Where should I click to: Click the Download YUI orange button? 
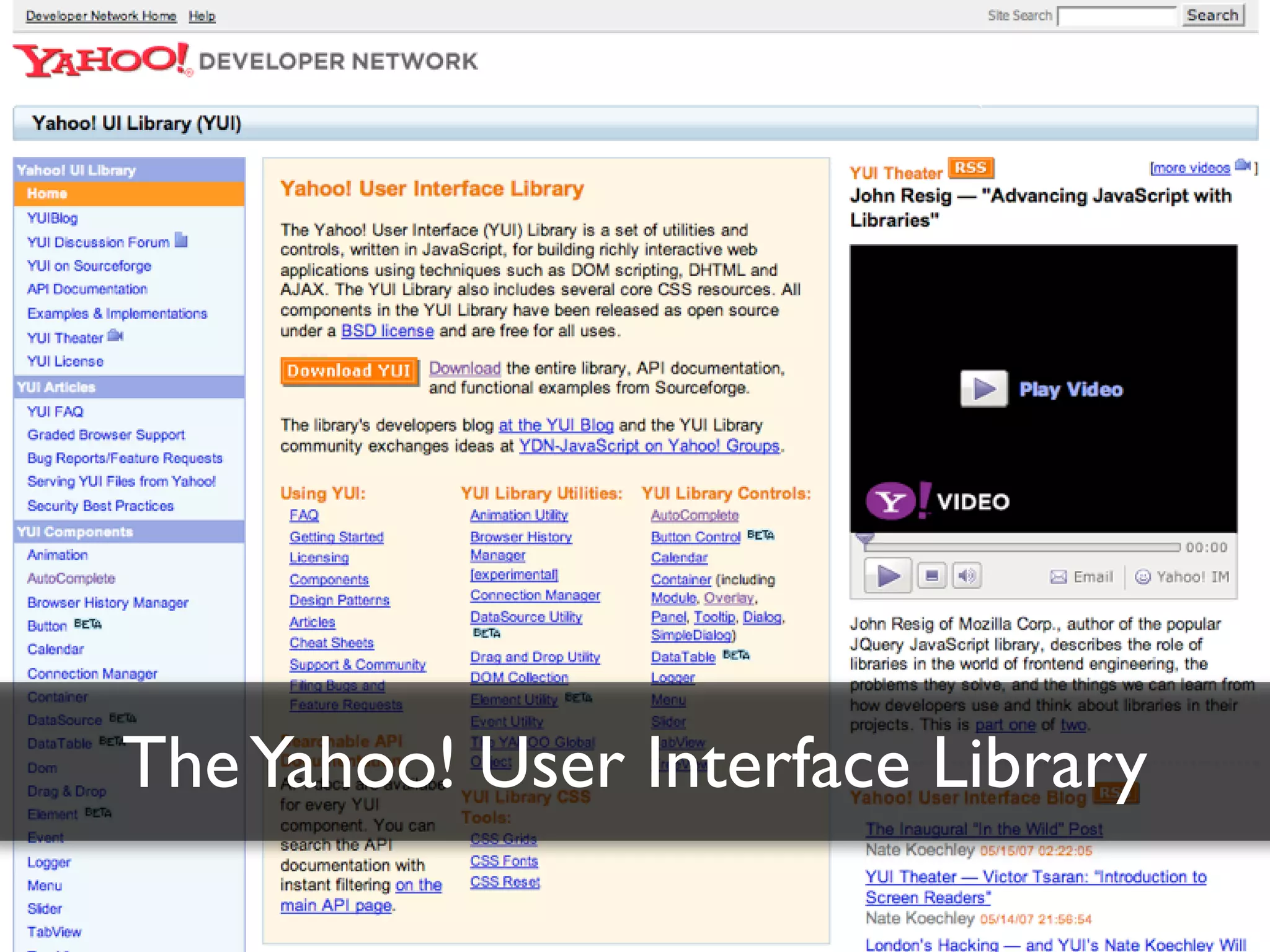pyautogui.click(x=349, y=371)
